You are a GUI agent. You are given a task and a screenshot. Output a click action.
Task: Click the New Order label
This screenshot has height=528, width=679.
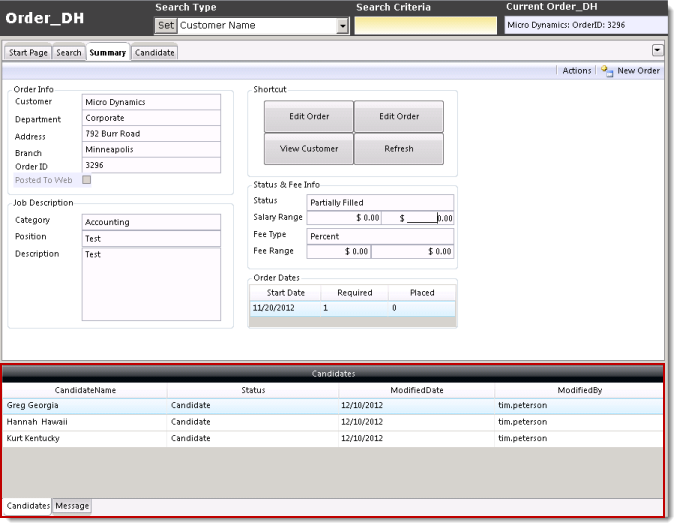[638, 71]
